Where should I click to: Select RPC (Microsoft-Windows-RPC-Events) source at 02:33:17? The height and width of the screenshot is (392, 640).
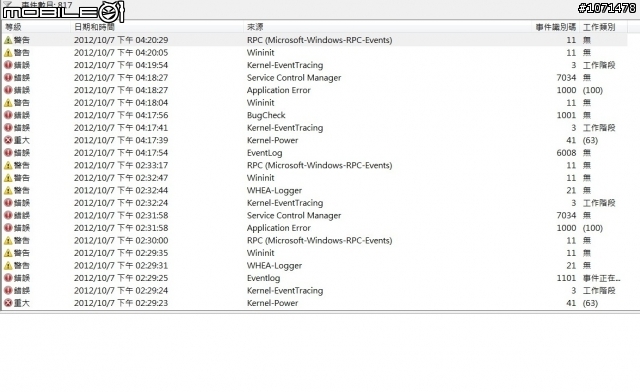click(320, 165)
